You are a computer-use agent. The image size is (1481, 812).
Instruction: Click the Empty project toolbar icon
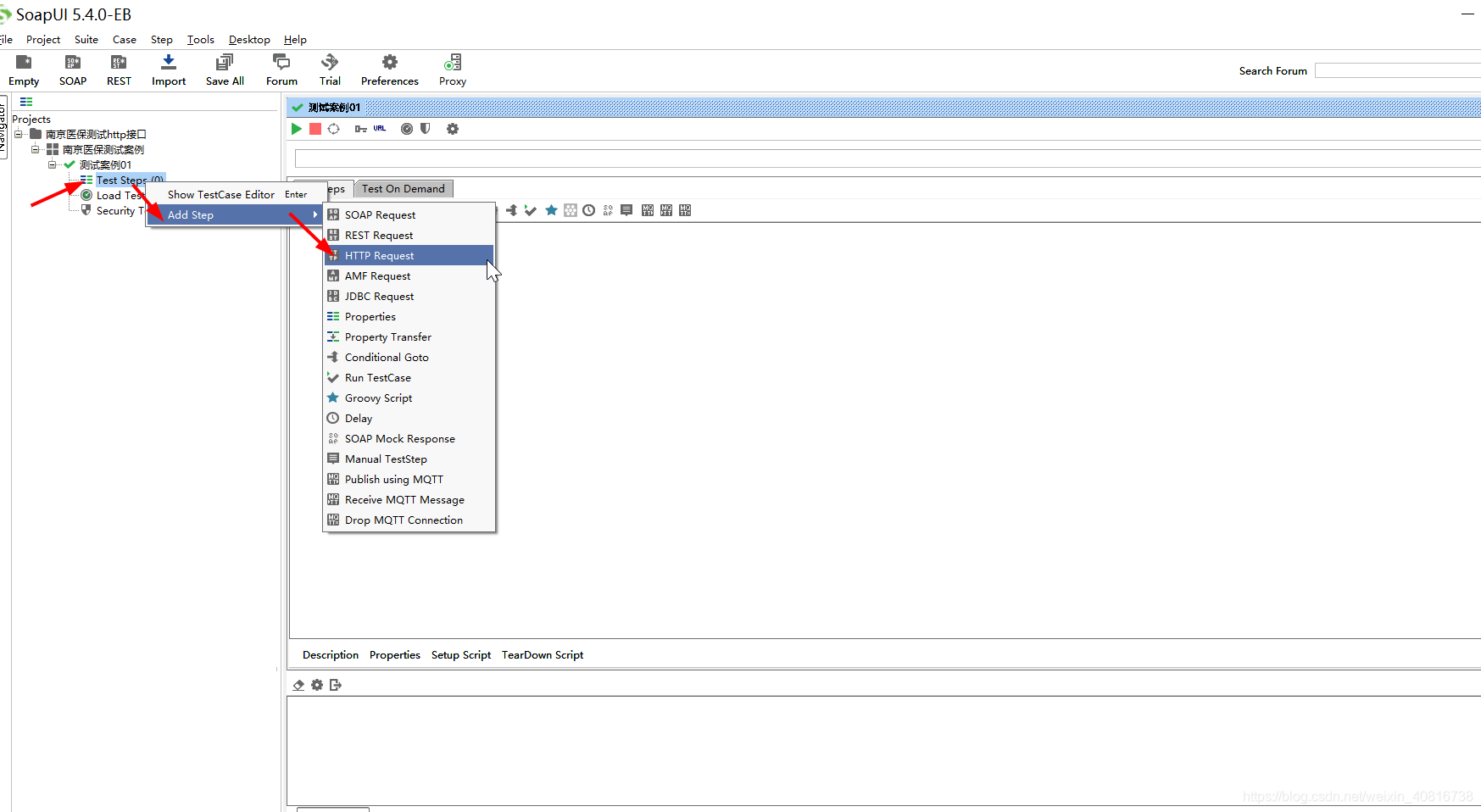tap(24, 62)
